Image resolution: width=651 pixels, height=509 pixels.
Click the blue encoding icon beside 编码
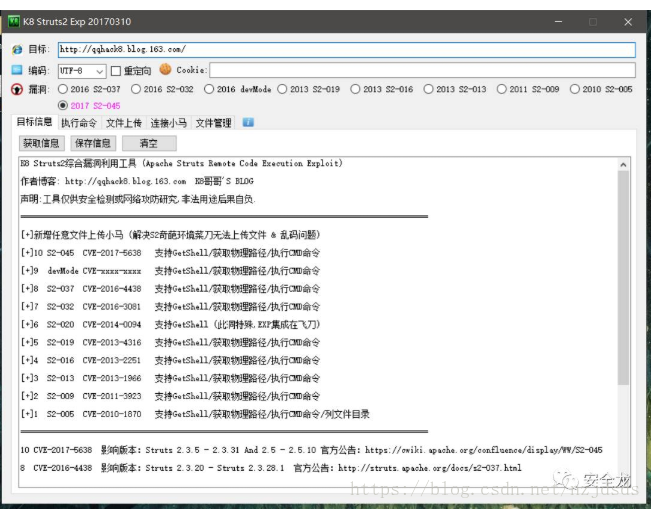click(x=17, y=70)
